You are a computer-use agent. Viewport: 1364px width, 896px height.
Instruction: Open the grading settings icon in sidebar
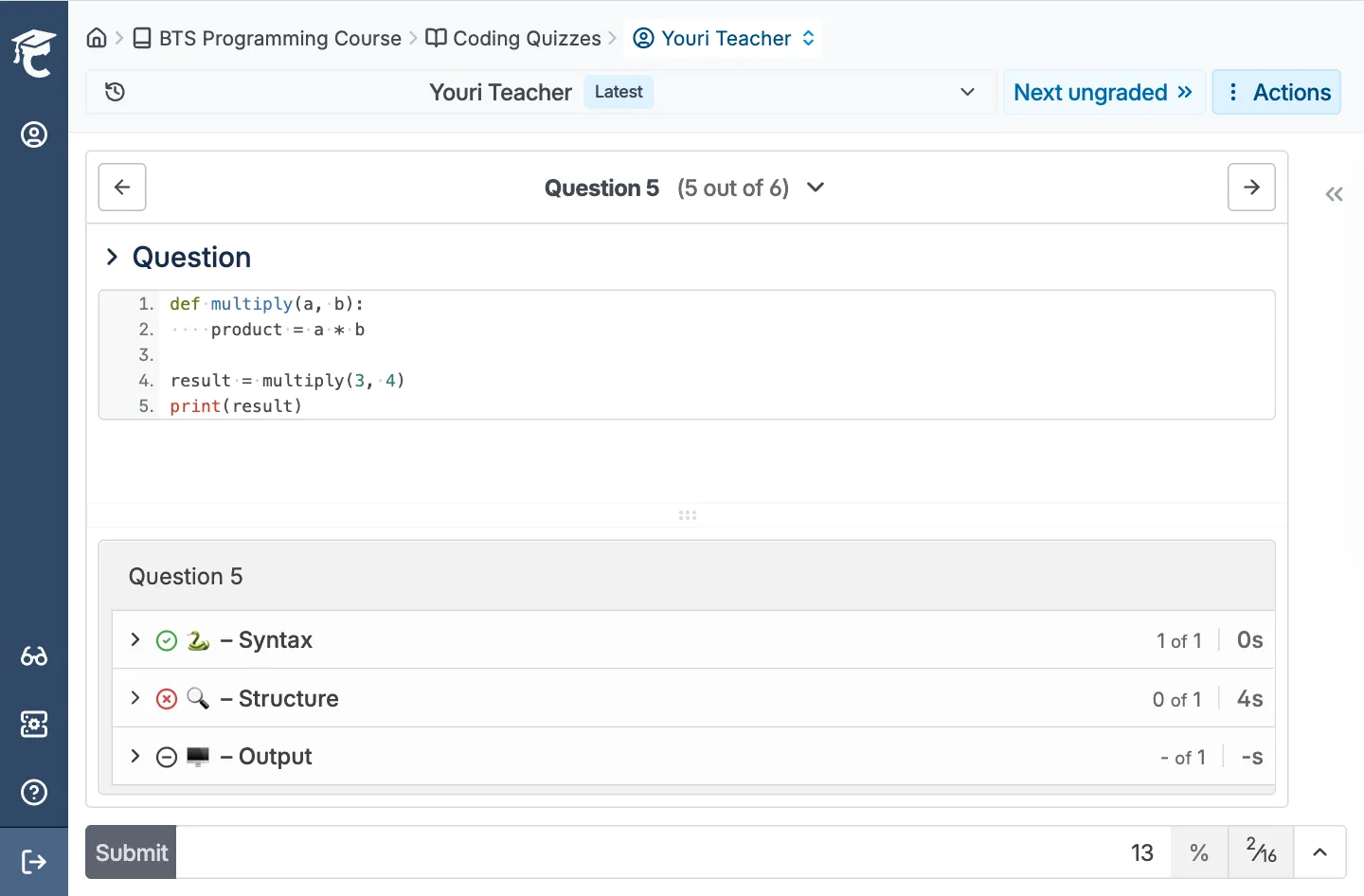click(34, 725)
